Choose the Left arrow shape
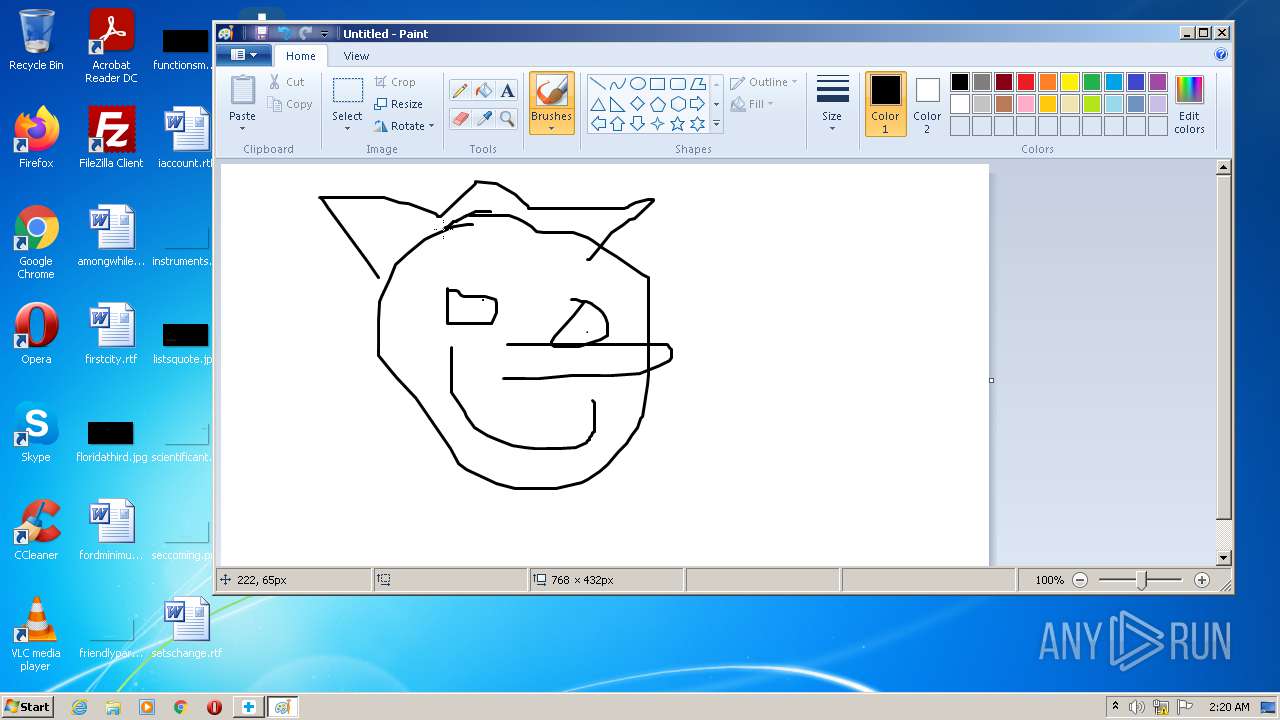Image resolution: width=1280 pixels, height=720 pixels. click(598, 124)
